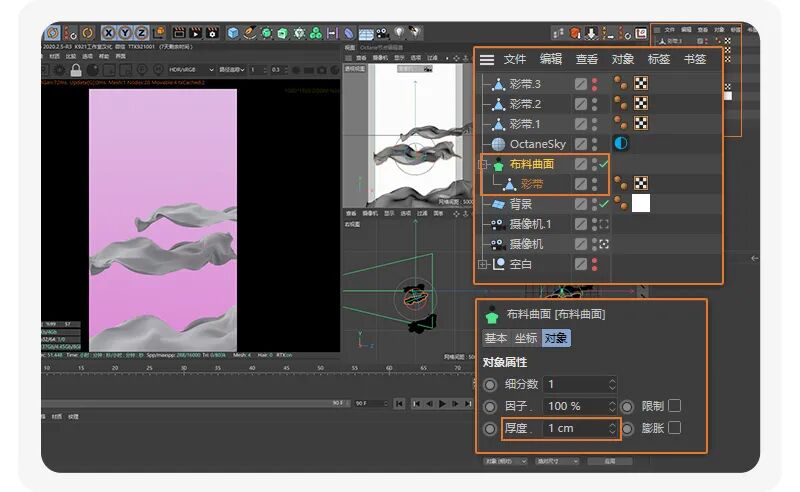The height and width of the screenshot is (492, 800).
Task: Select the Cube primitive icon
Action: click(x=233, y=33)
